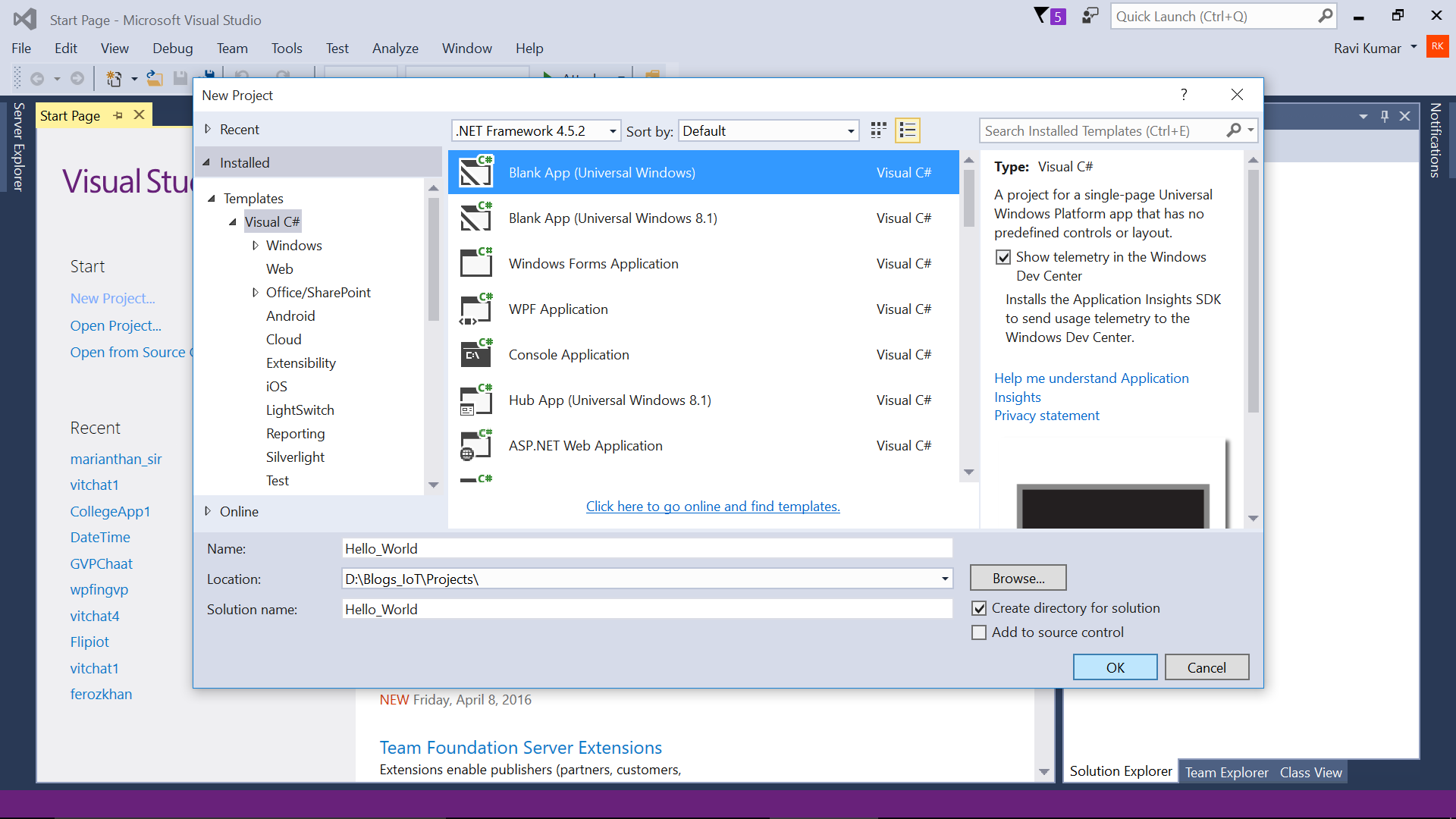
Task: Click the Solution Explorer panel pin icon
Action: click(1385, 116)
